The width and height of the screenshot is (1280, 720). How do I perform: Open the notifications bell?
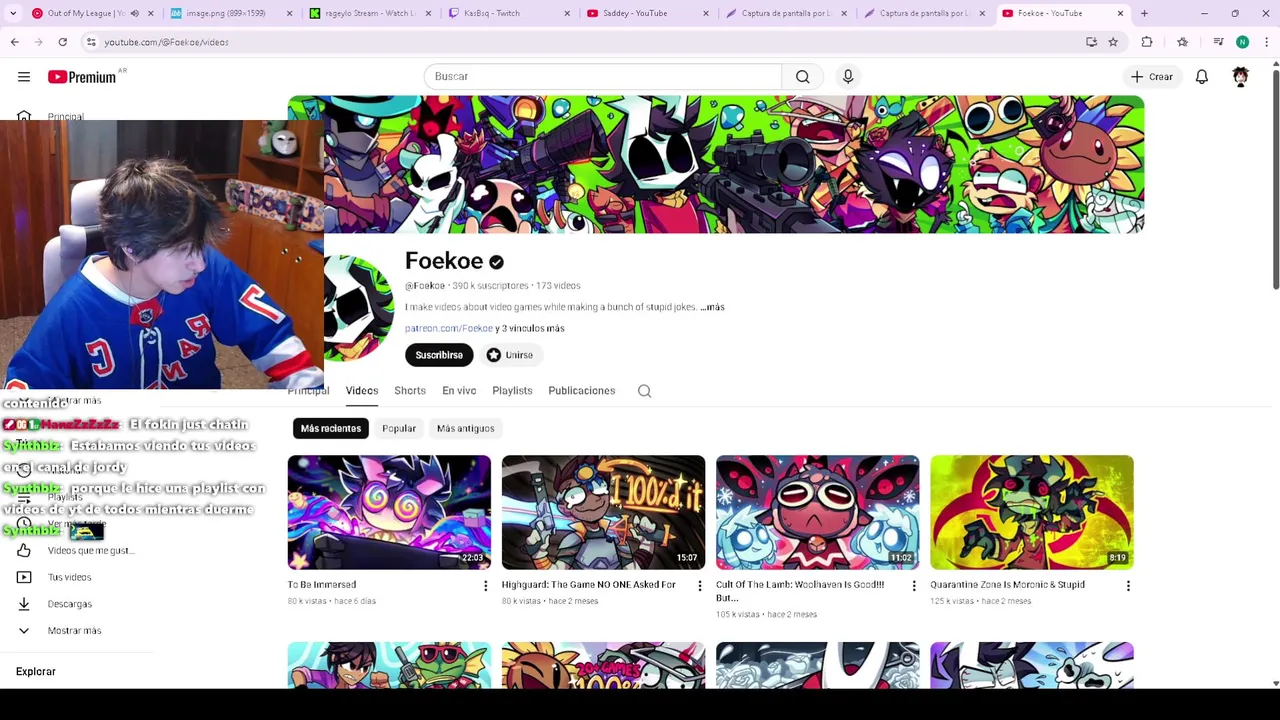[x=1202, y=77]
